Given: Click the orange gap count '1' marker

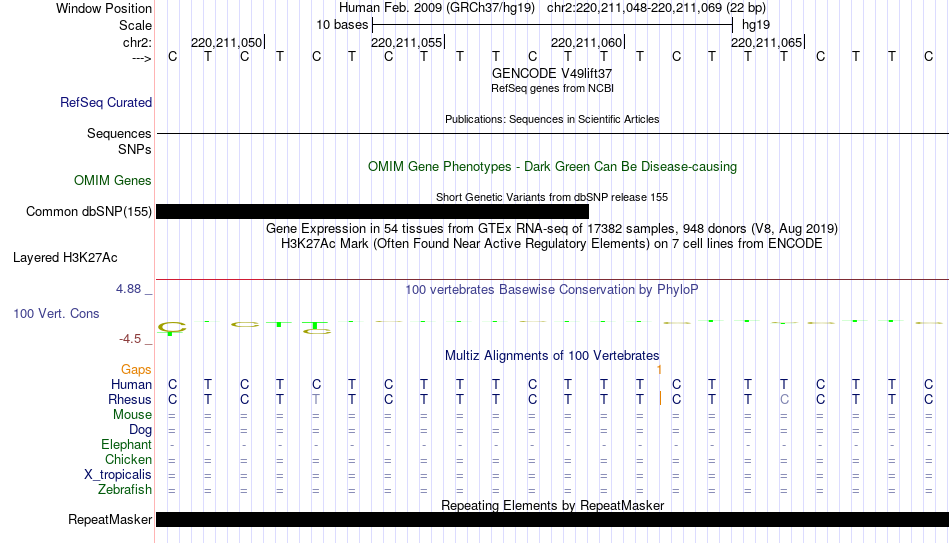Looking at the screenshot, I should pyautogui.click(x=659, y=370).
